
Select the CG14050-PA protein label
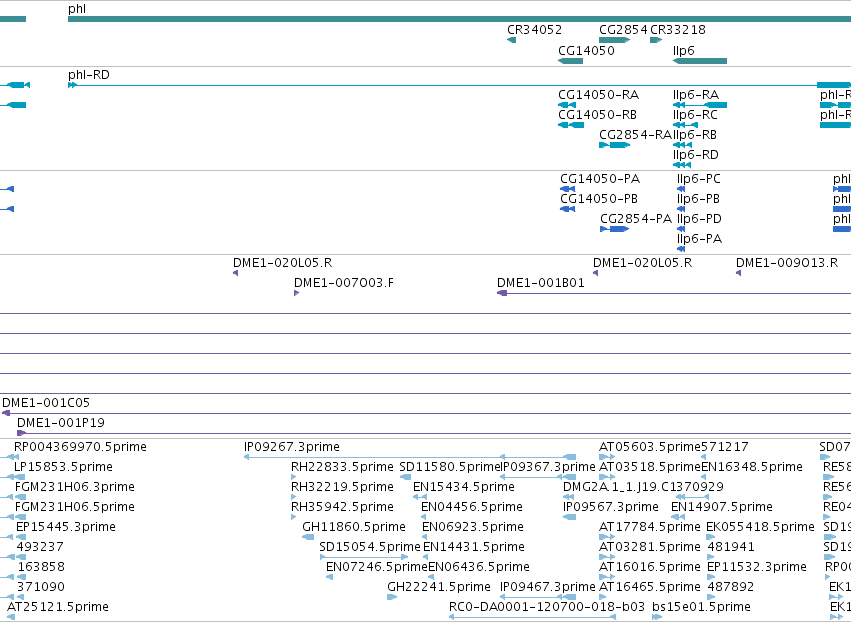pyautogui.click(x=600, y=179)
